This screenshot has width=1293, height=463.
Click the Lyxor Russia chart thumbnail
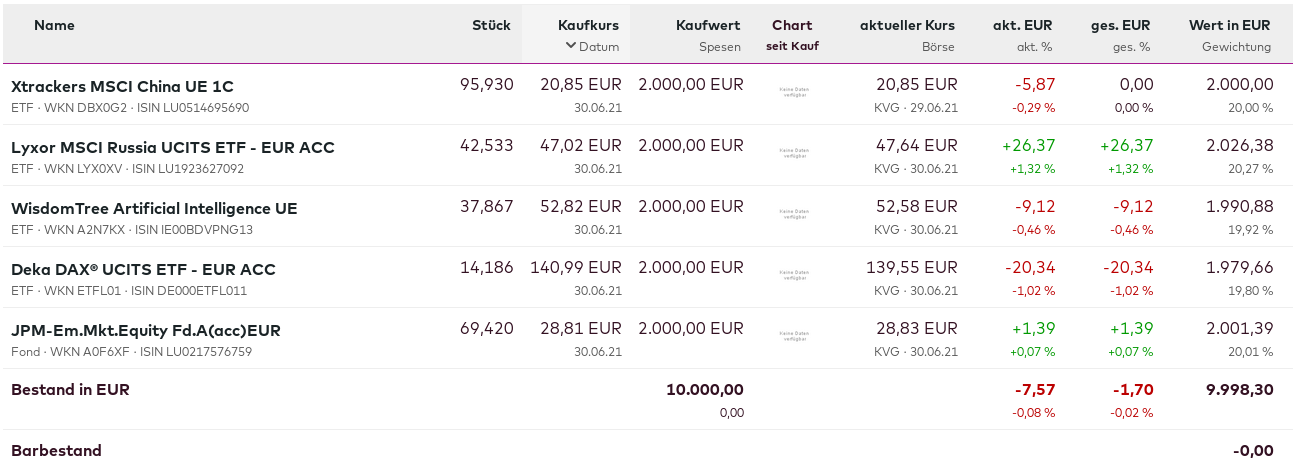tap(794, 153)
